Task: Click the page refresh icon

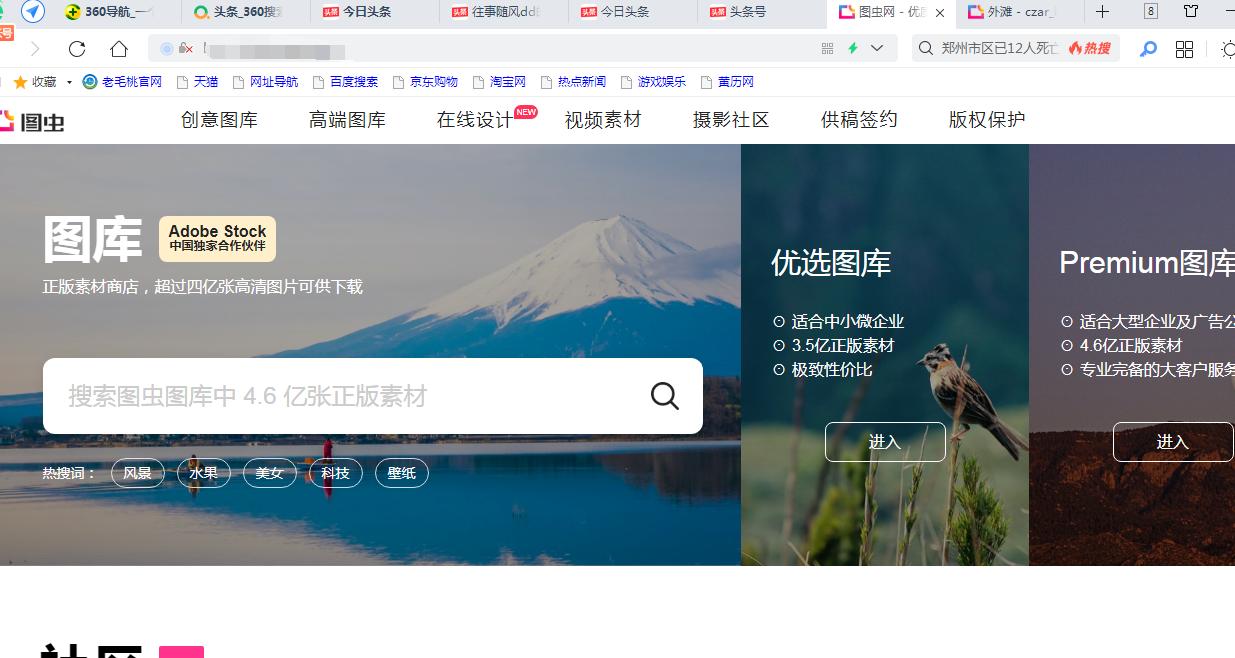Action: pyautogui.click(x=75, y=47)
